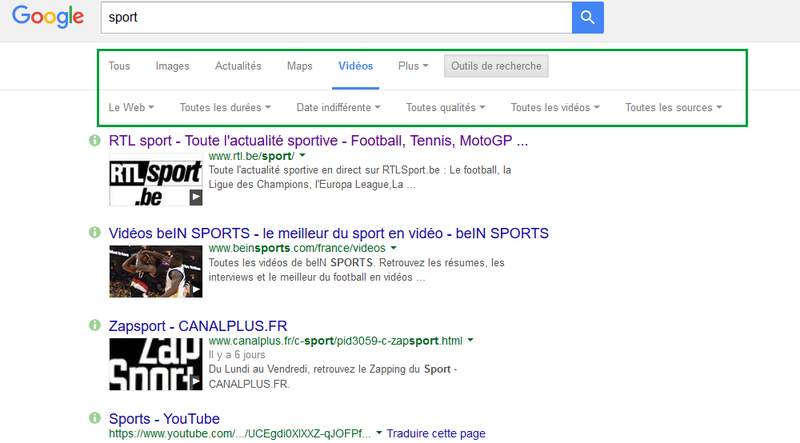Click the 'Il y a 6 jours' text
800x443 pixels.
click(x=237, y=355)
